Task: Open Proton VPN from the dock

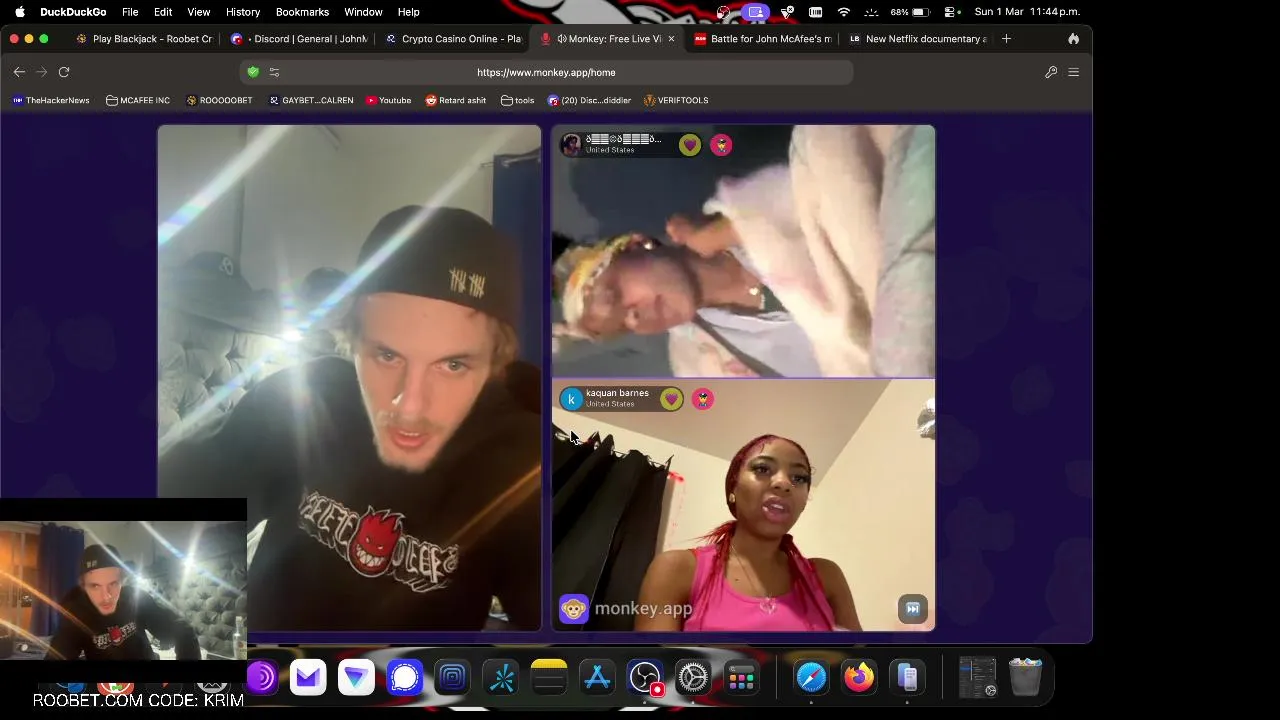Action: click(356, 678)
